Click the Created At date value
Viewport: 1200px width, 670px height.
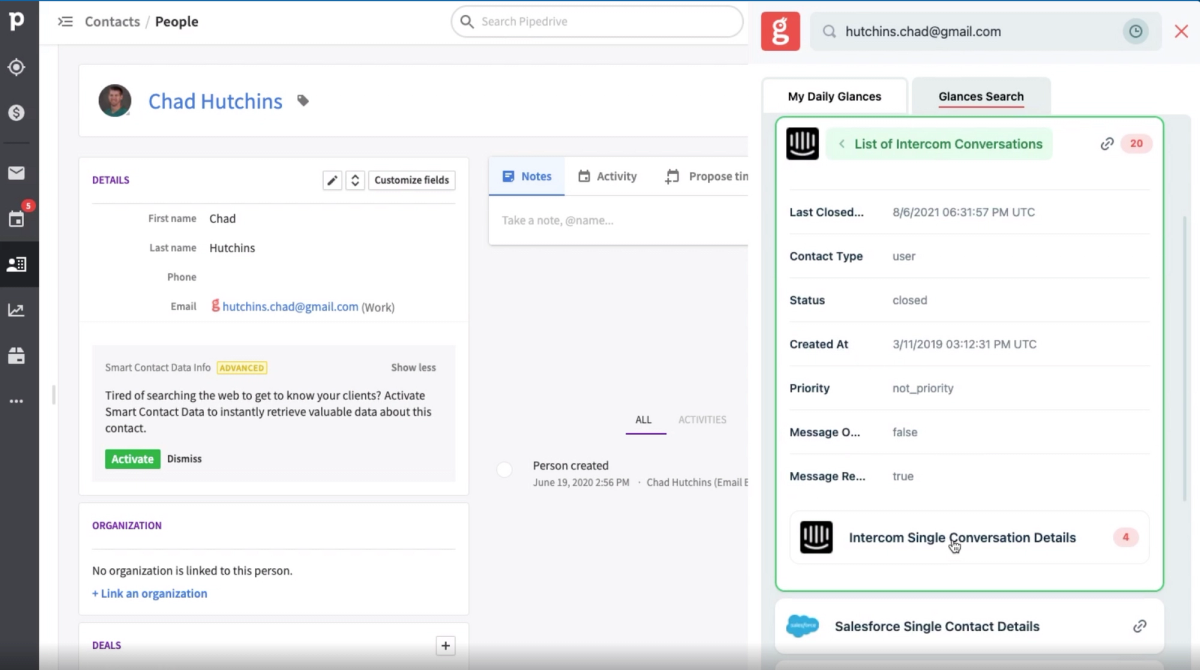pos(964,344)
